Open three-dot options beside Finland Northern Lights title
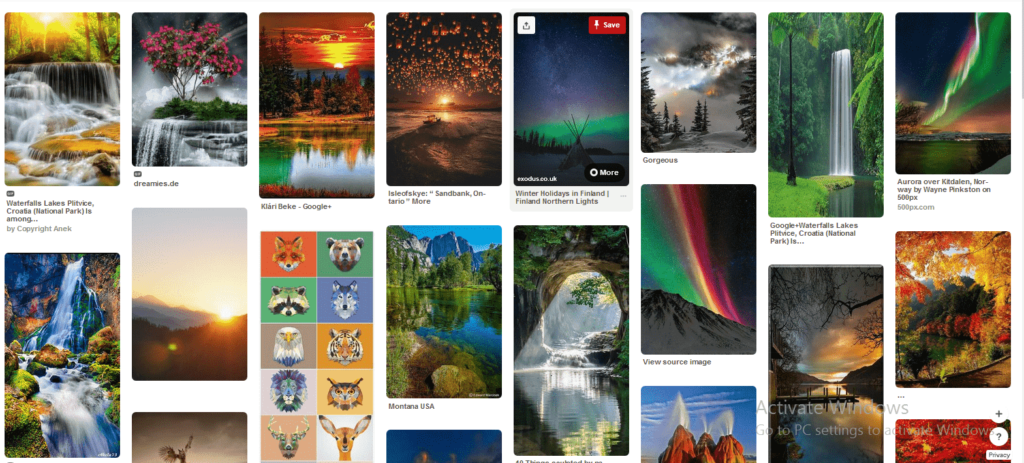This screenshot has height=463, width=1024. click(x=624, y=197)
